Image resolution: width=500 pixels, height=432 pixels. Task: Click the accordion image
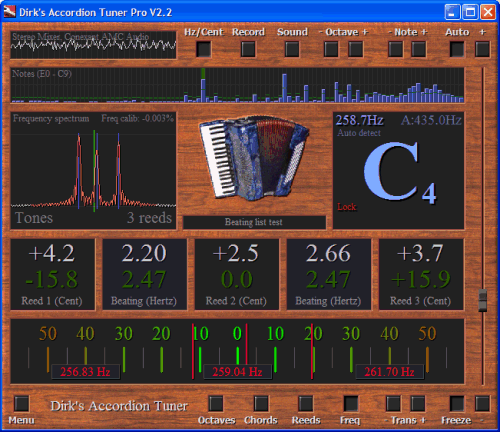coord(254,158)
